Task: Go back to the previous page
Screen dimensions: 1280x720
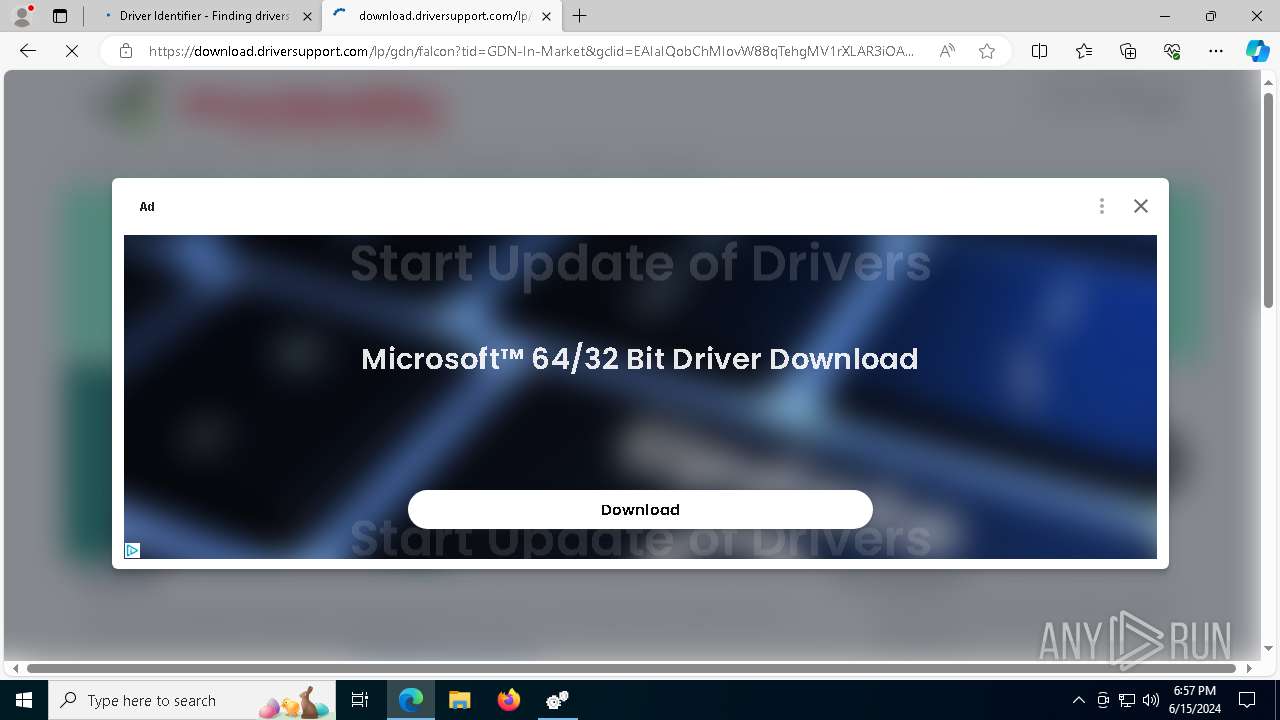Action: [x=28, y=51]
